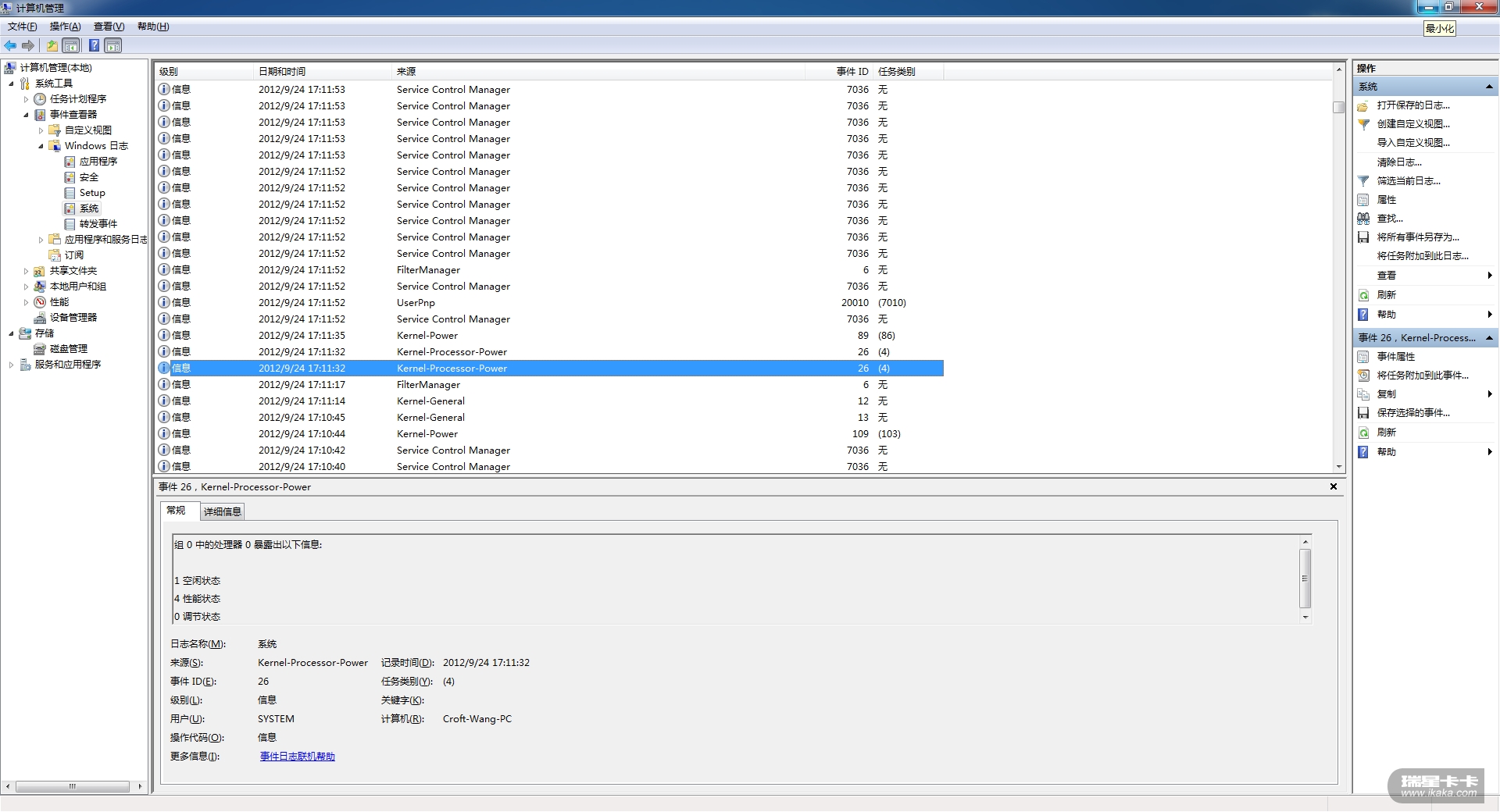Click 将任务附加到此日志 action
The image size is (1500, 812).
1423,256
